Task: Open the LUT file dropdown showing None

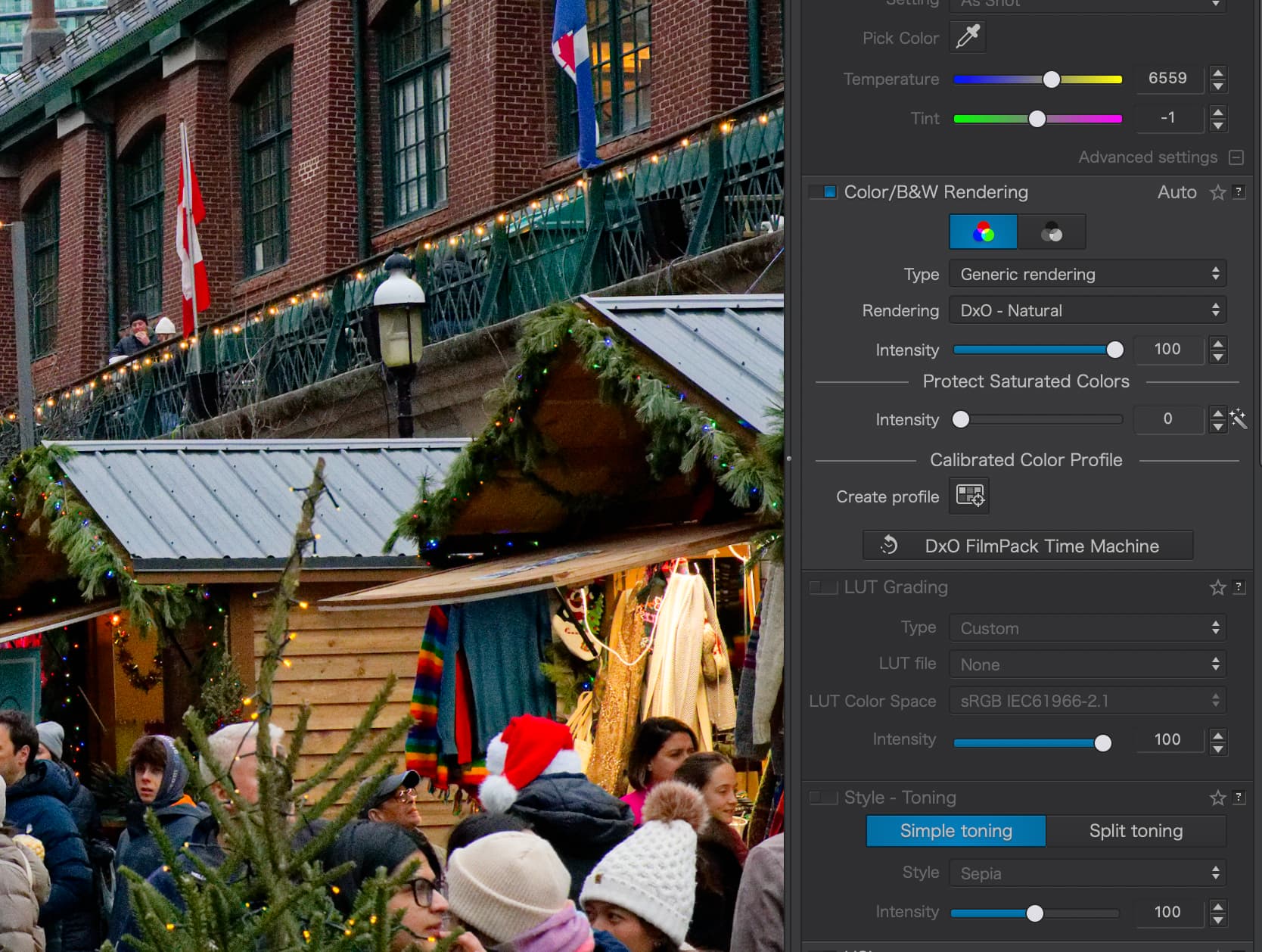Action: 1087,664
